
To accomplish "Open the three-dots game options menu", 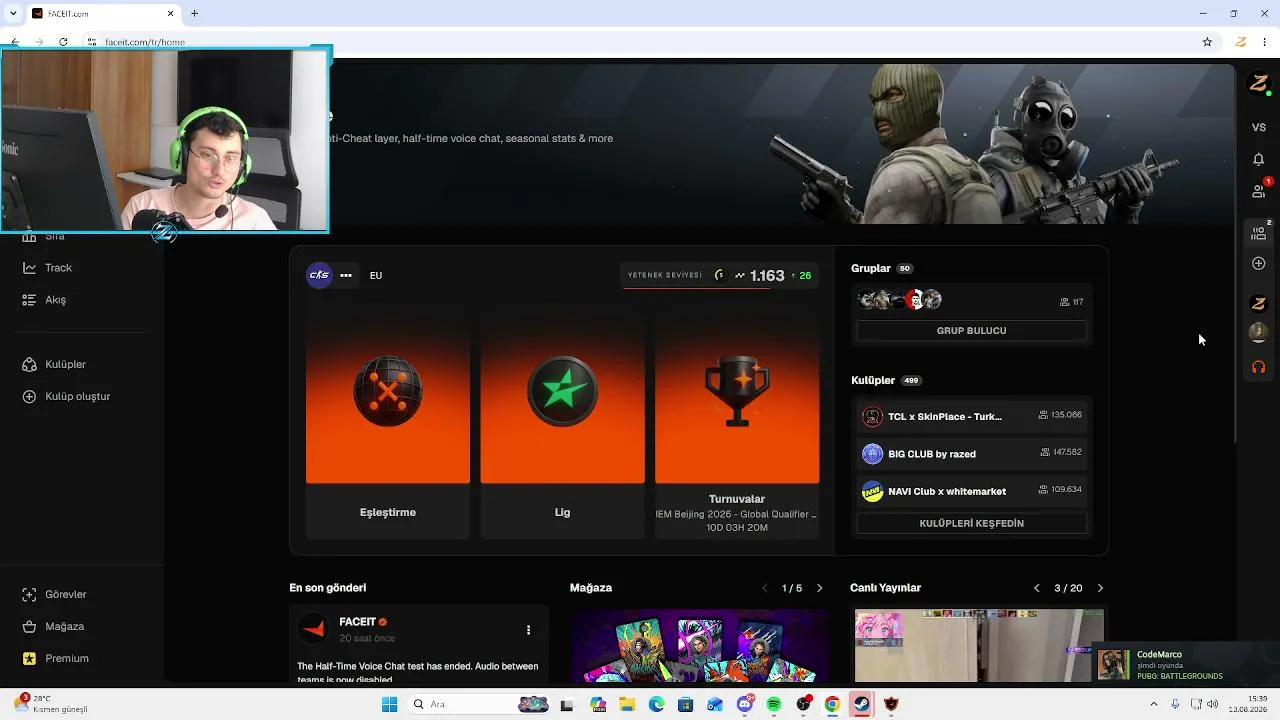I will (346, 275).
